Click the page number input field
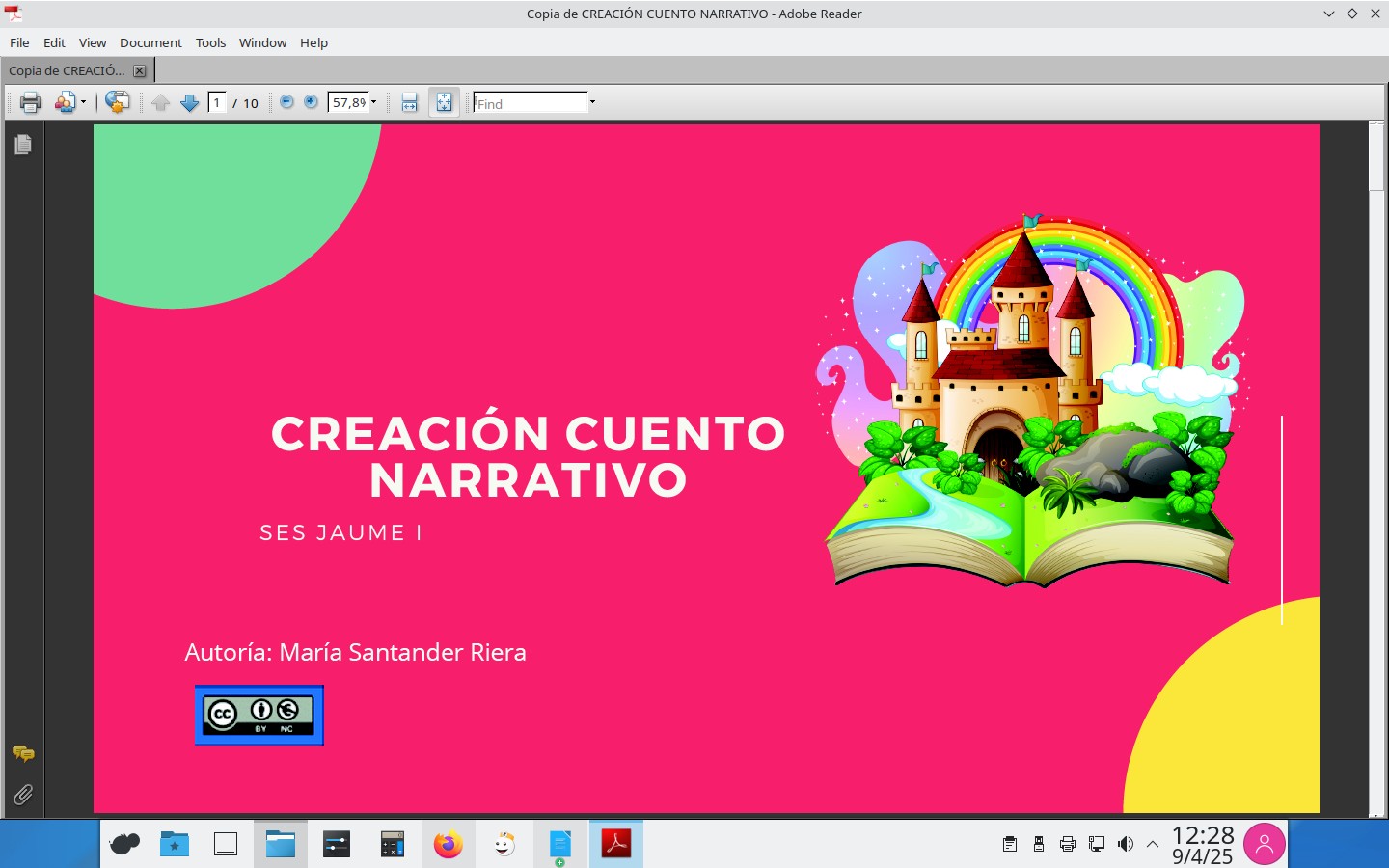Viewport: 1389px width, 868px height. pos(217,102)
